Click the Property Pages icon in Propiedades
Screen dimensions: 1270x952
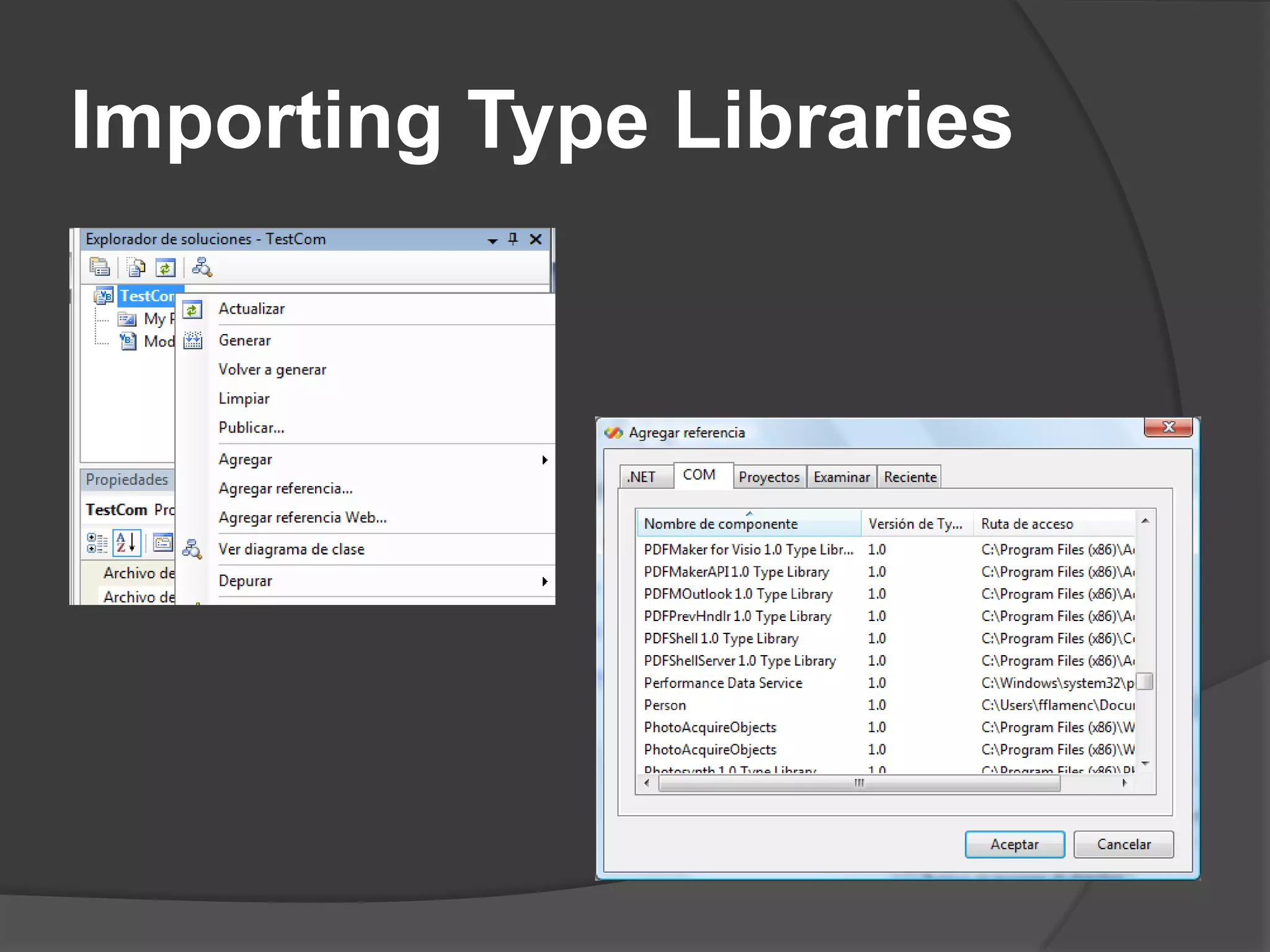click(163, 543)
